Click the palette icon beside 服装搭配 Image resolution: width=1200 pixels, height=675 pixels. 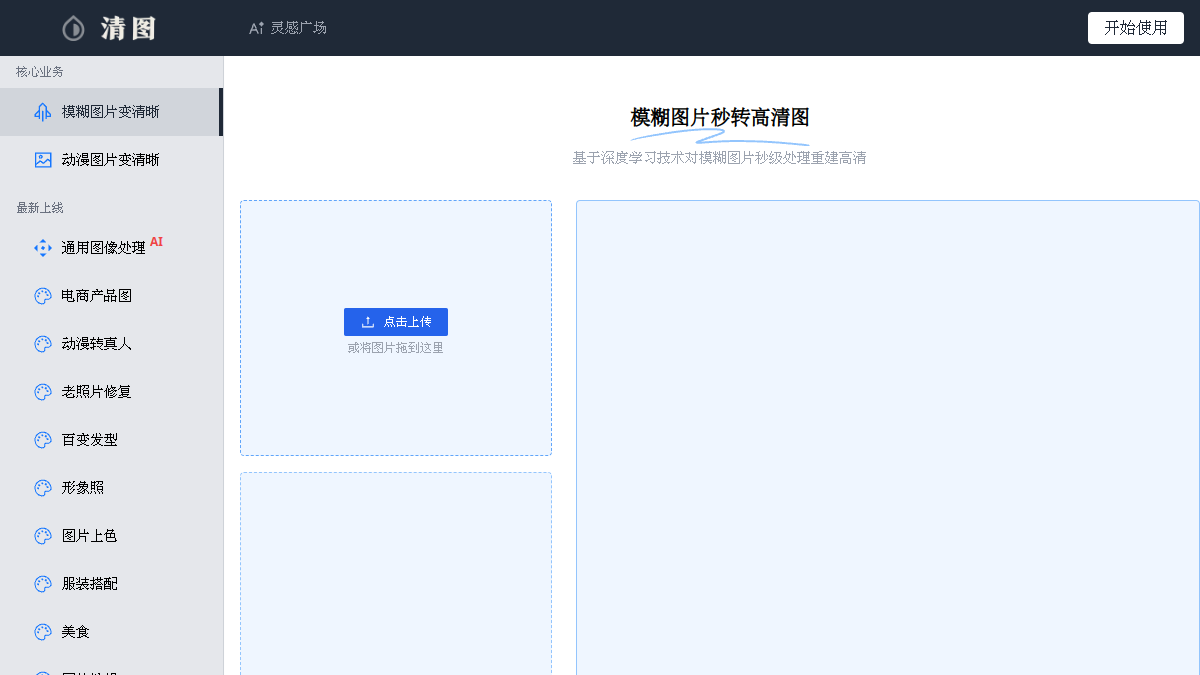click(x=43, y=584)
